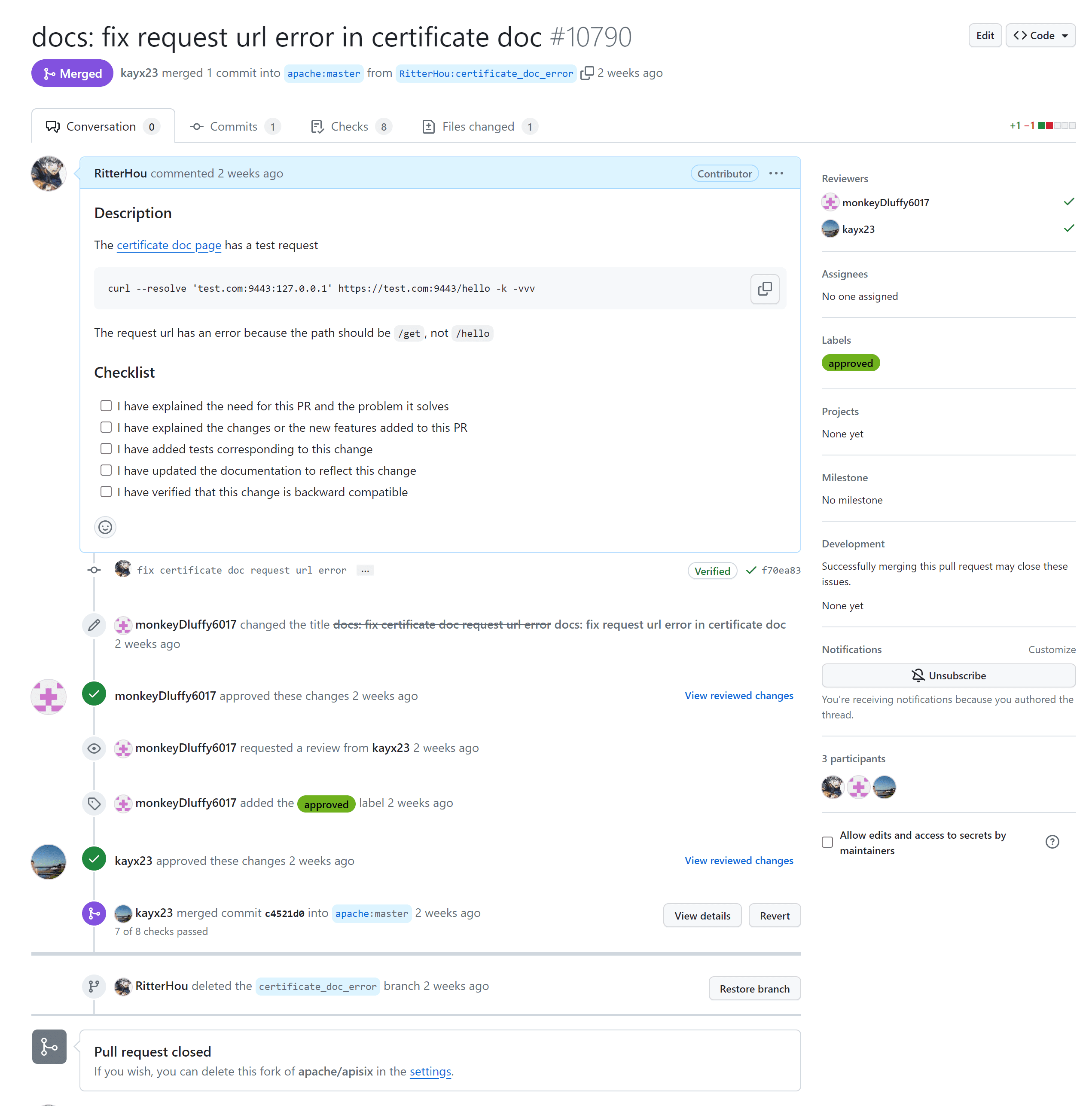Click the Verified commit badge
1092x1106 pixels.
[712, 571]
